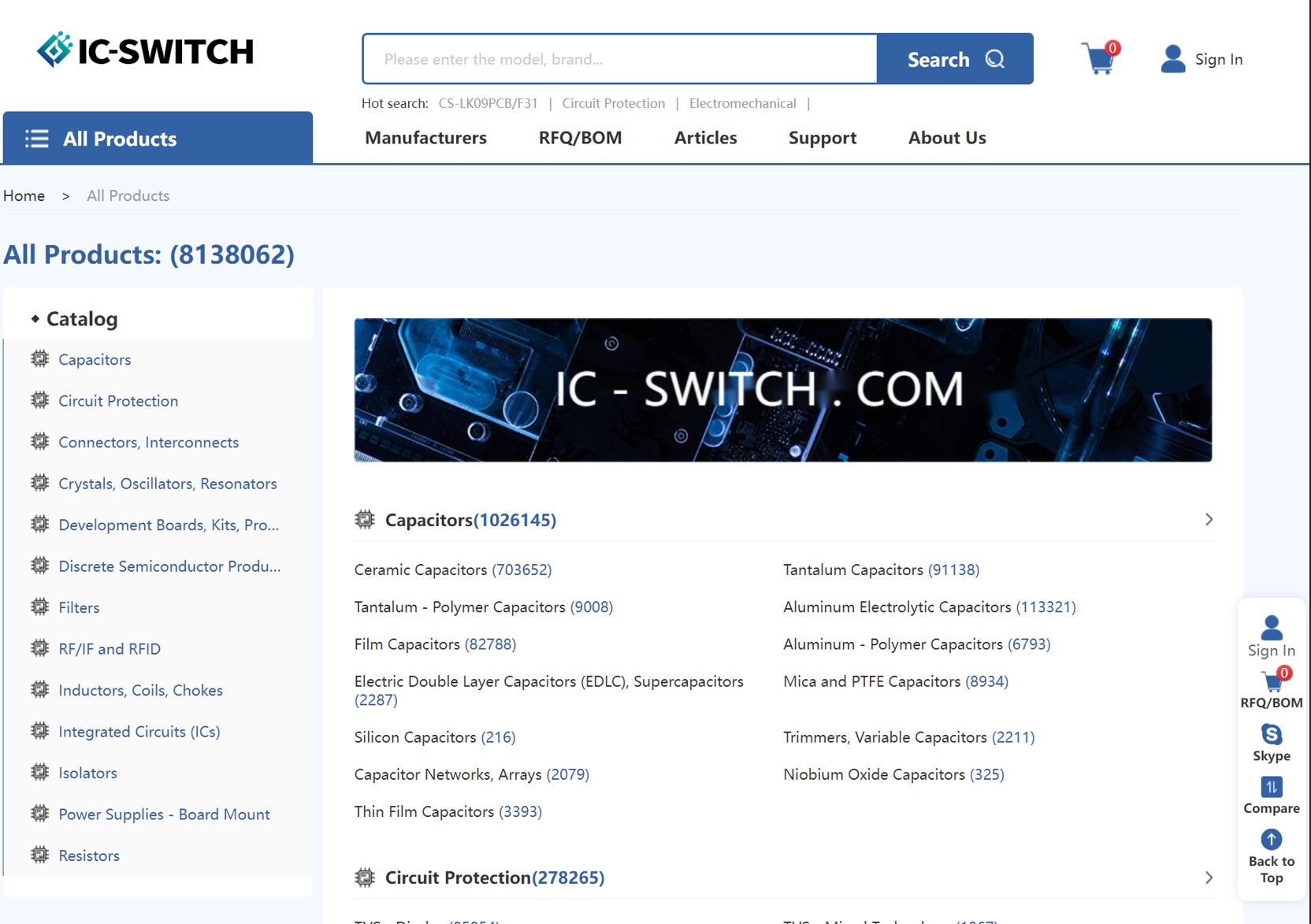Click the IC-SWITCH logo
This screenshot has width=1311, height=924.
click(146, 51)
